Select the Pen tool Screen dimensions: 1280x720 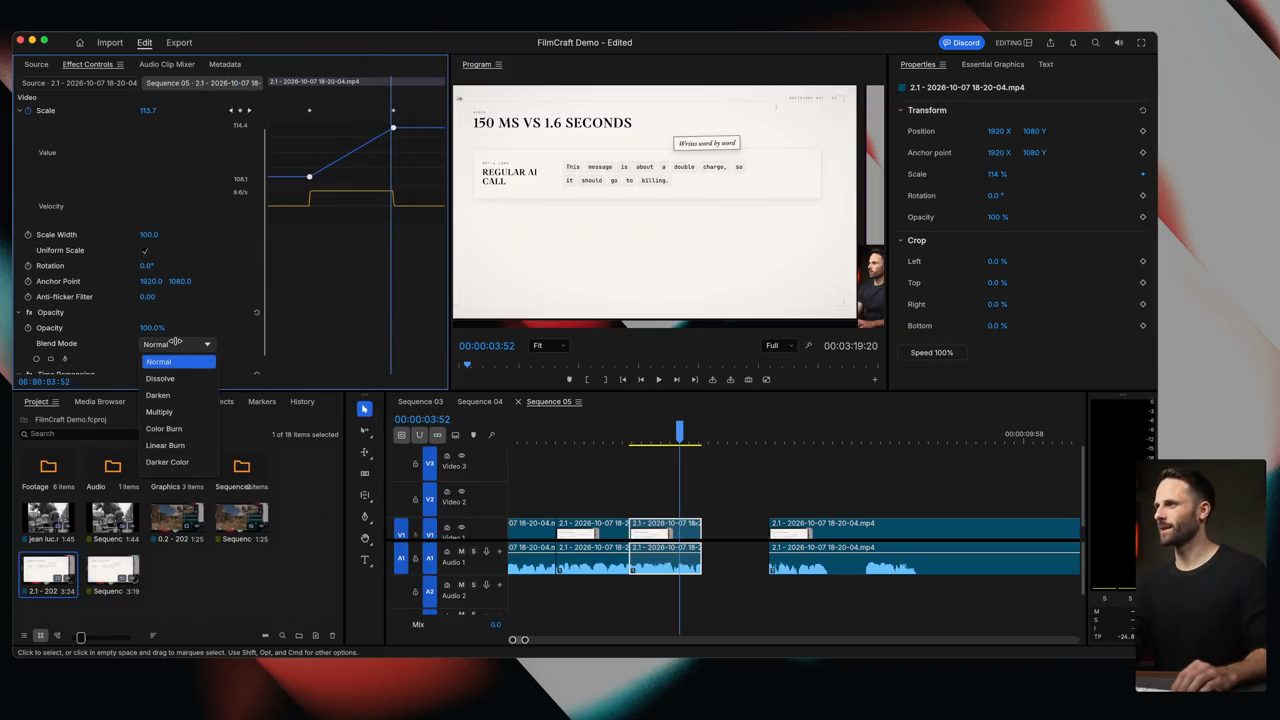(364, 516)
